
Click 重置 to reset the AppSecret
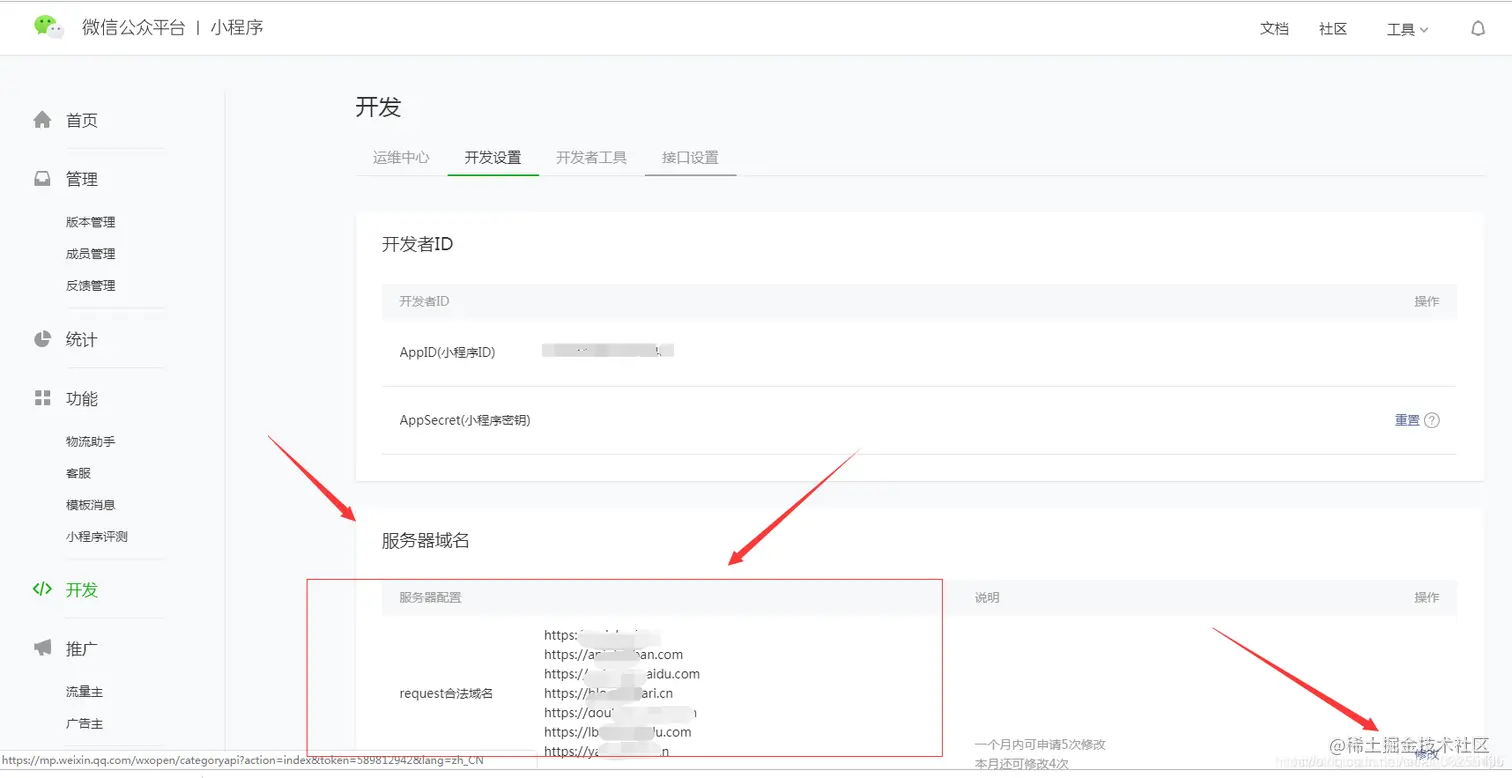[x=1406, y=420]
